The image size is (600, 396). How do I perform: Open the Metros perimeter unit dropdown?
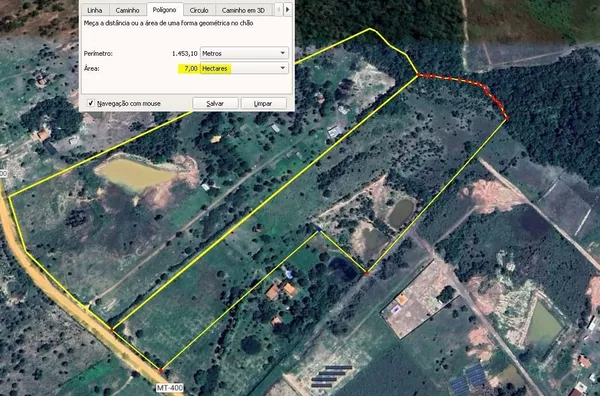[245, 53]
